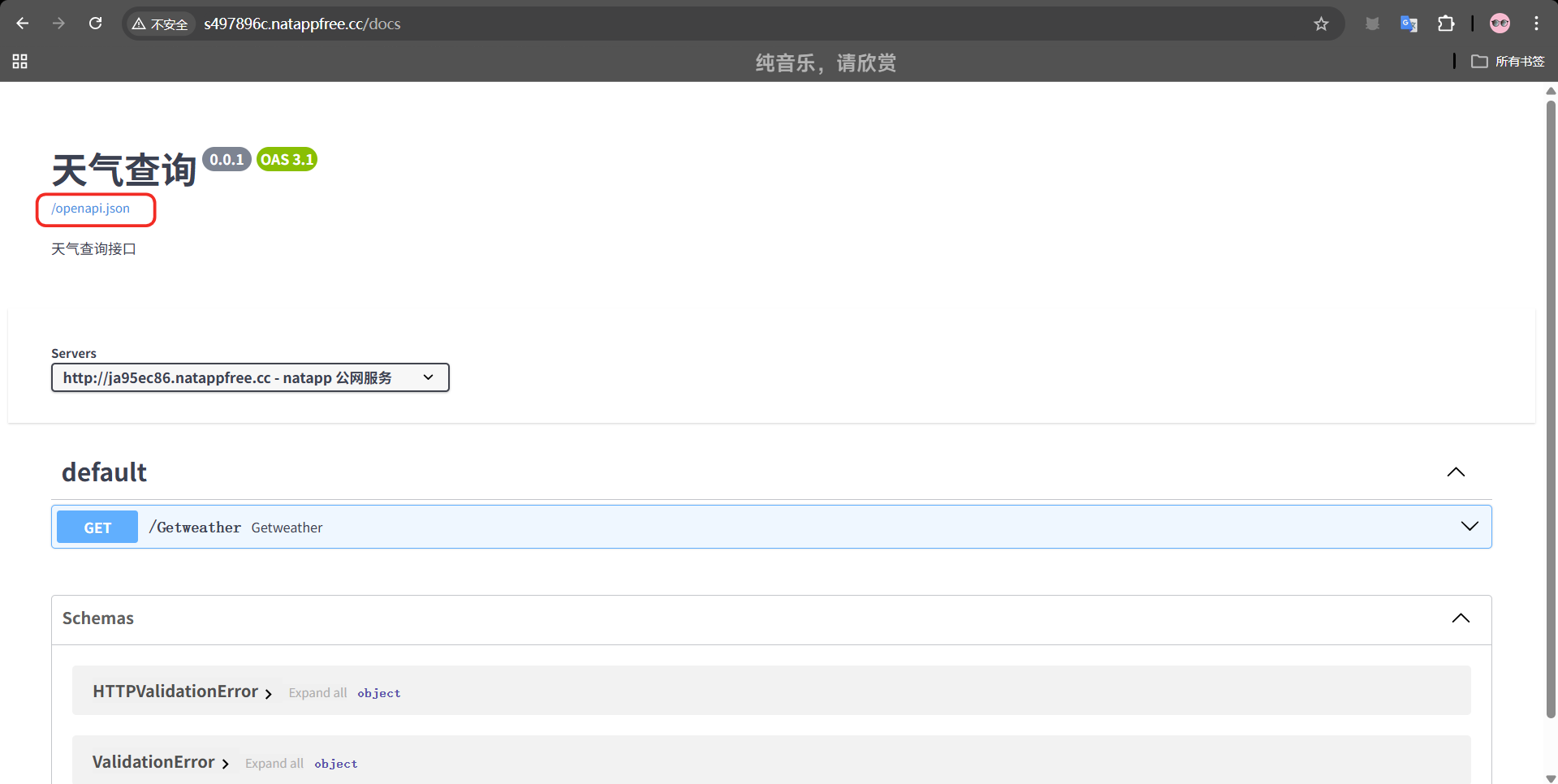Open the browser profile avatar
The height and width of the screenshot is (784, 1558).
1500,24
